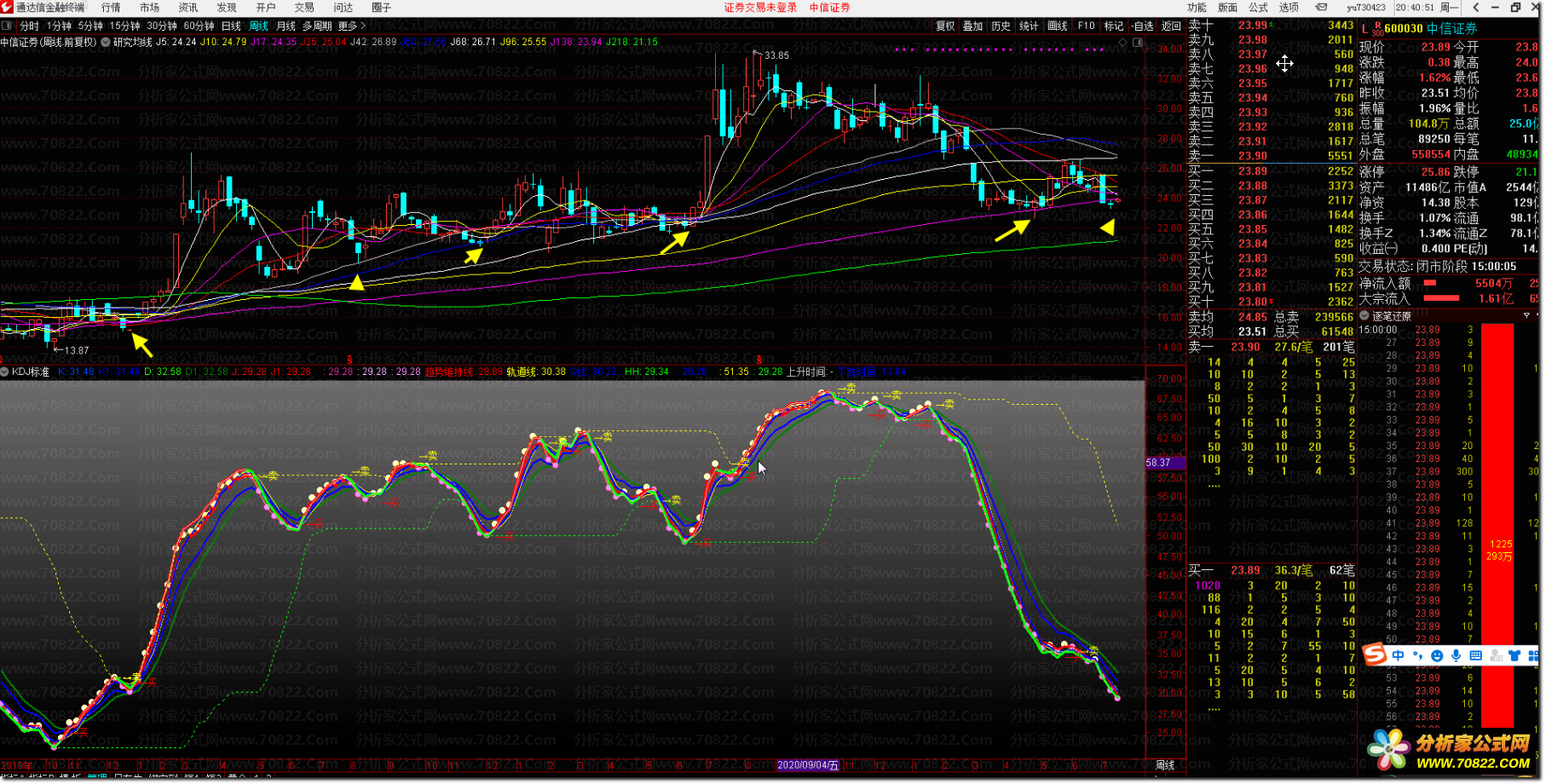
Task: Click the Sogou emoji face icon
Action: pos(1437,655)
